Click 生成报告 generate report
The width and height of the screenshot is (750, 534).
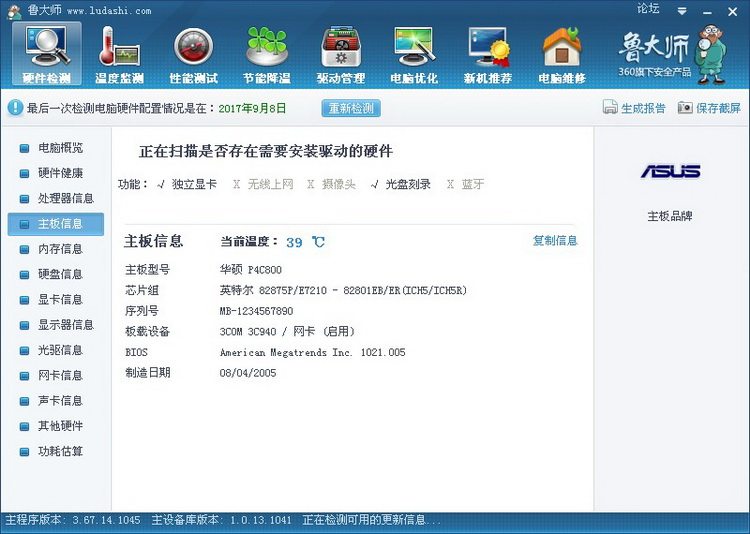click(x=634, y=108)
